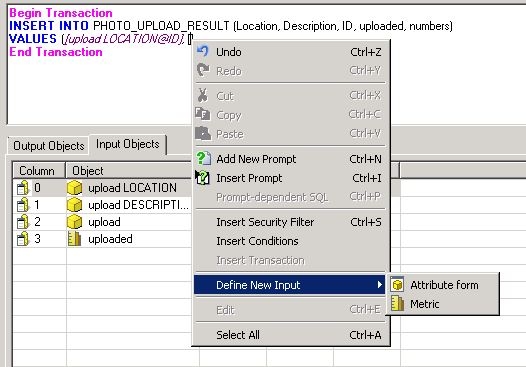The image size is (526, 367).
Task: Switch to the Input Objects tab
Action: click(x=128, y=144)
